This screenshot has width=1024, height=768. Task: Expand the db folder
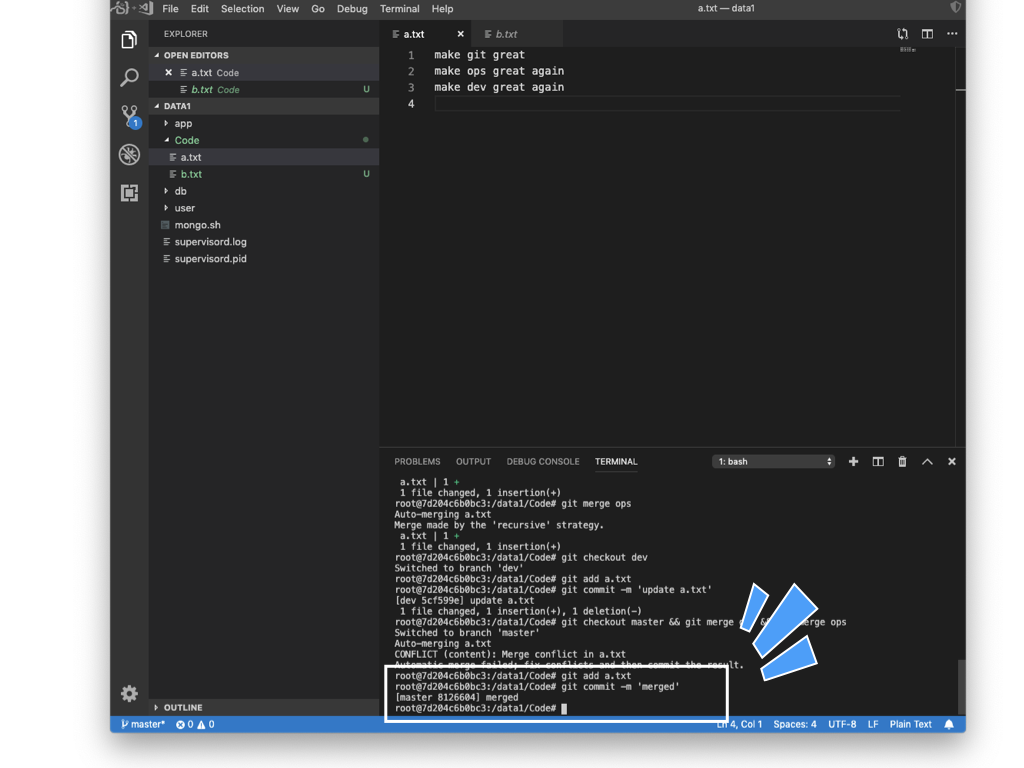click(x=180, y=191)
